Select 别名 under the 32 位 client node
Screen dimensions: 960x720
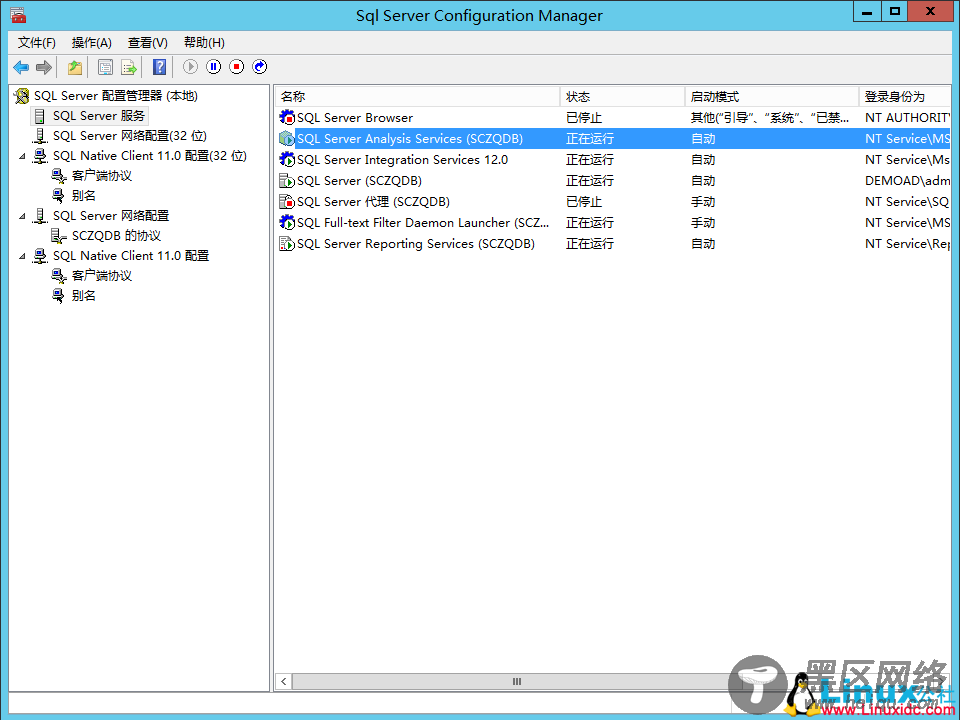[83, 196]
